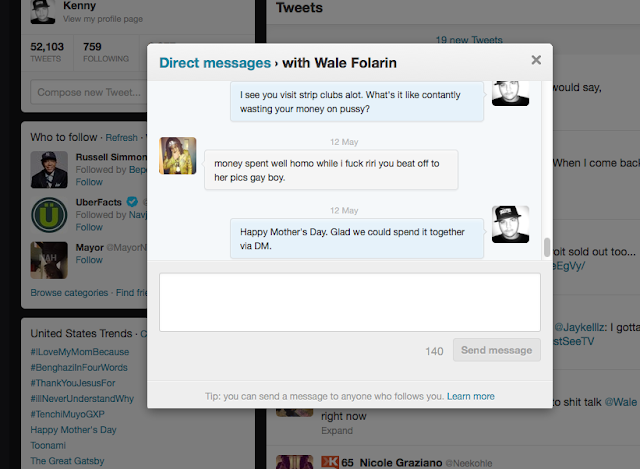Follow UberFacts
The image size is (640, 469).
coord(89,227)
